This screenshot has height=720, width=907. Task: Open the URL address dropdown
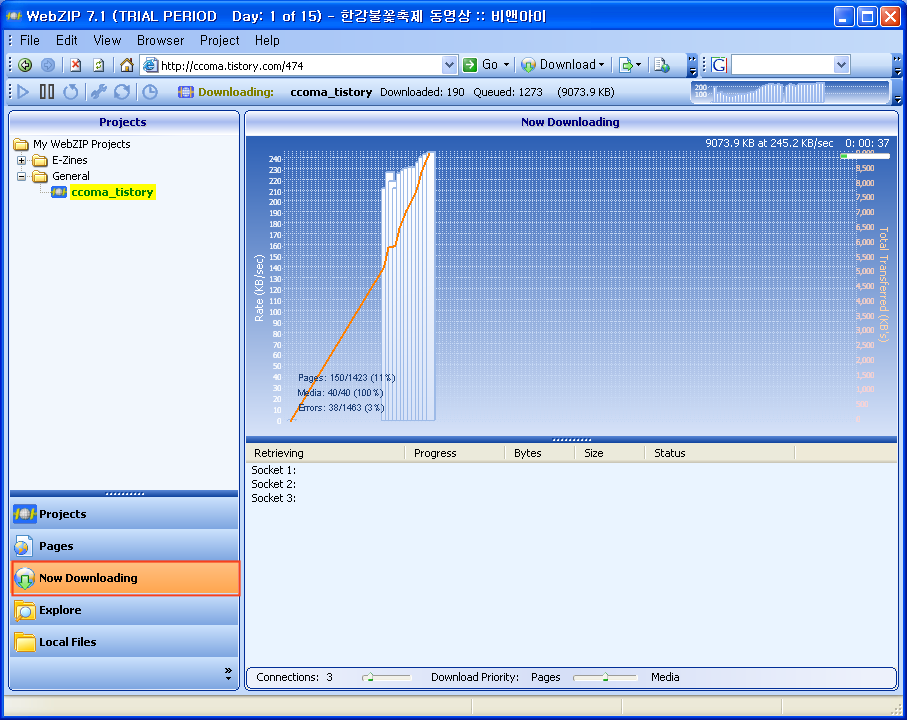(449, 65)
